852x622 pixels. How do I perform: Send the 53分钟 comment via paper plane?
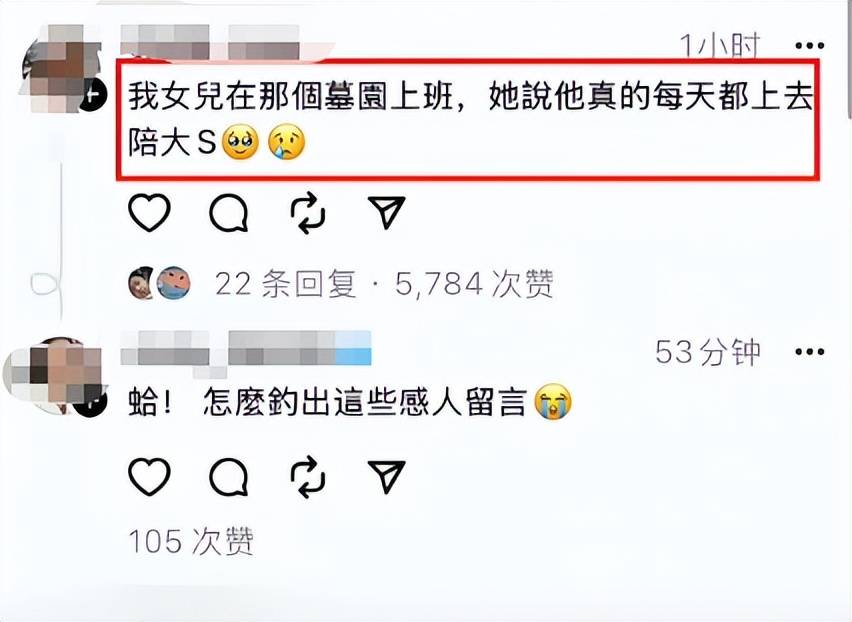pos(386,476)
